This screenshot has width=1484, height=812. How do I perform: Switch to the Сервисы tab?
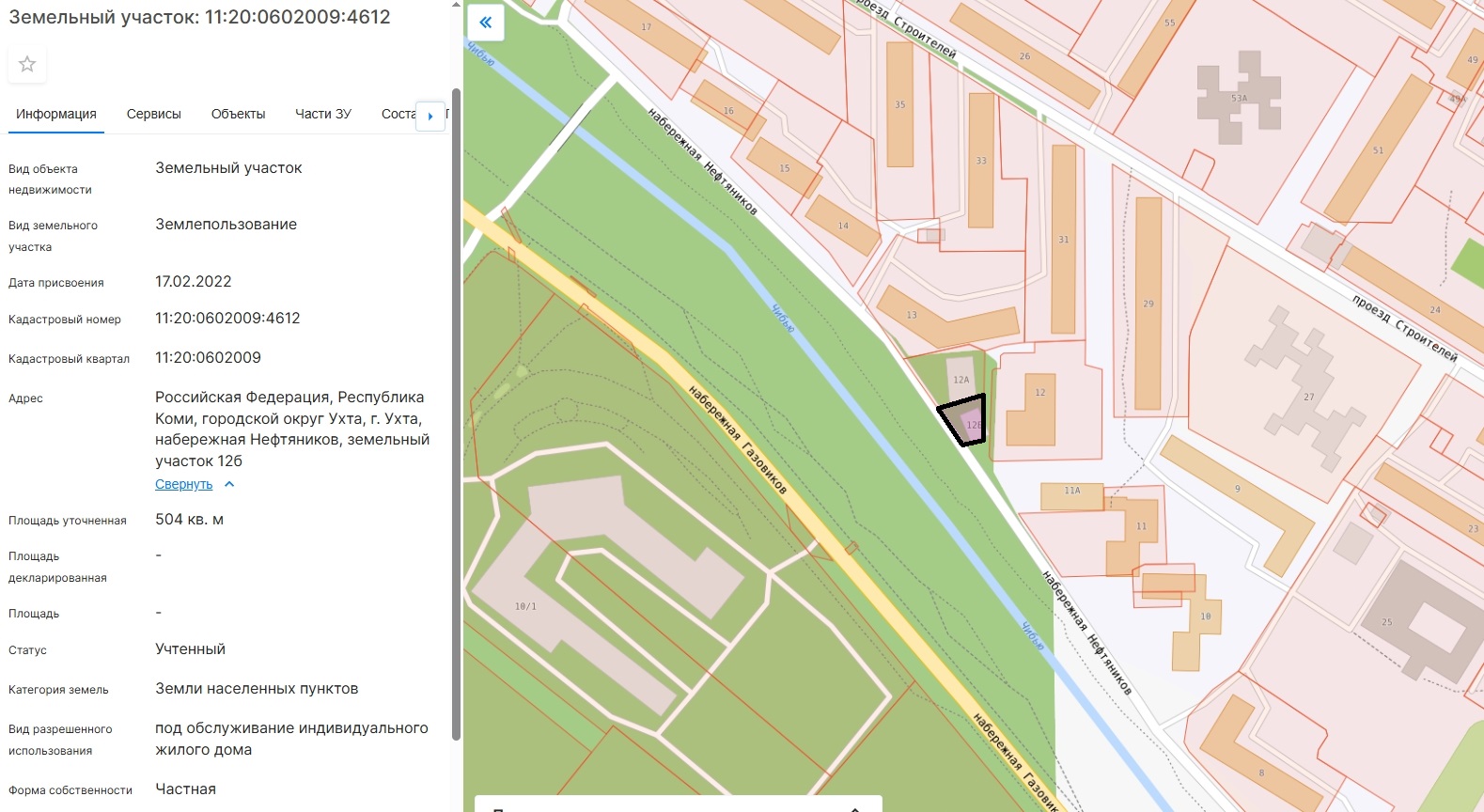(x=154, y=114)
